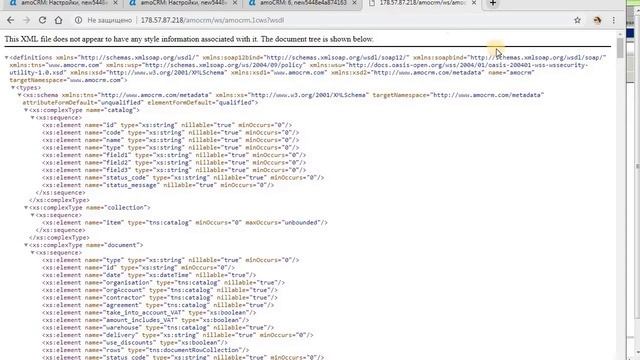640x360 pixels.
Task: Select the element name="agreement" line
Action: [x=158, y=305]
